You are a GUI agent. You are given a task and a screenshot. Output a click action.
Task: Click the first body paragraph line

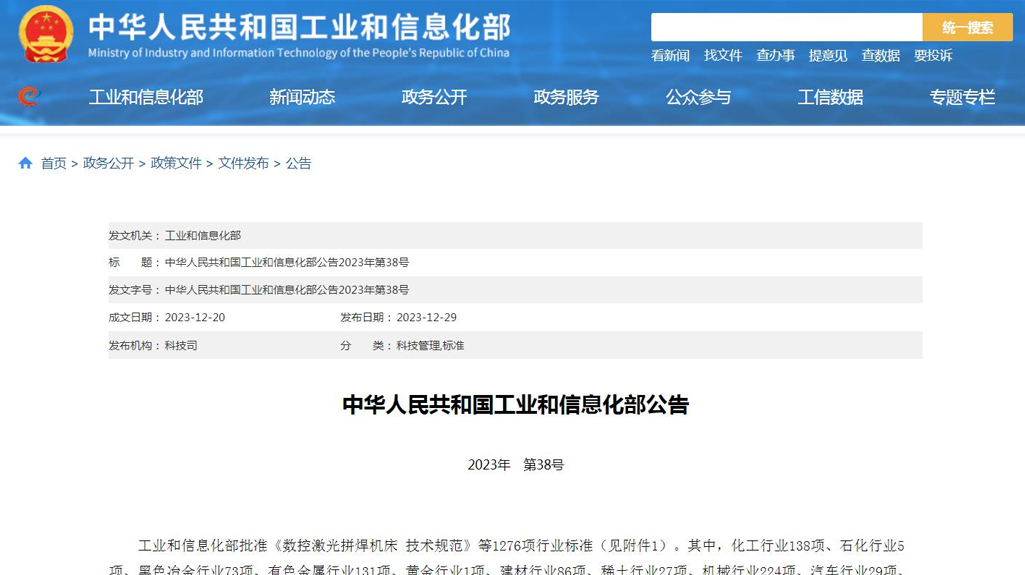point(521,546)
